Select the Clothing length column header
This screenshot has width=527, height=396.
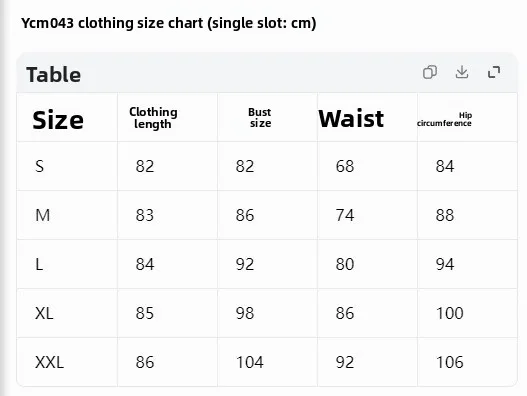click(x=153, y=118)
